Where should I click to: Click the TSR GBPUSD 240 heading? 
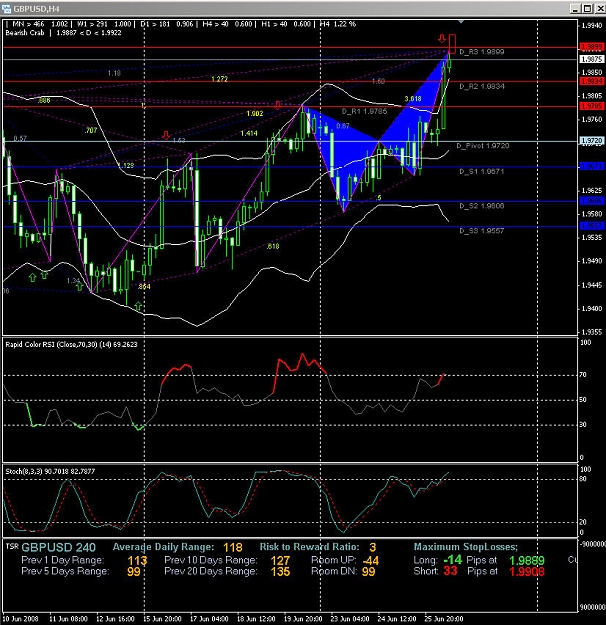point(51,547)
